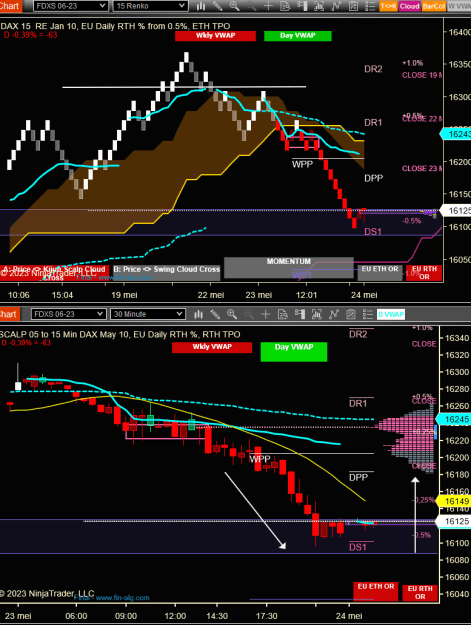Click the MOMENTUM button
Image resolution: width=471 pixels, height=625 pixels.
pyautogui.click(x=288, y=267)
